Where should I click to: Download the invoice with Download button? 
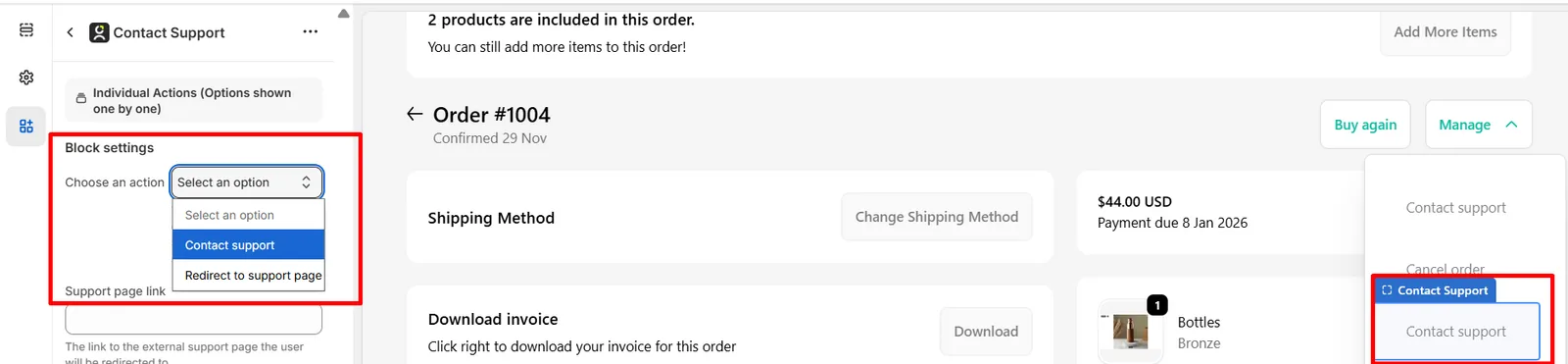point(986,332)
